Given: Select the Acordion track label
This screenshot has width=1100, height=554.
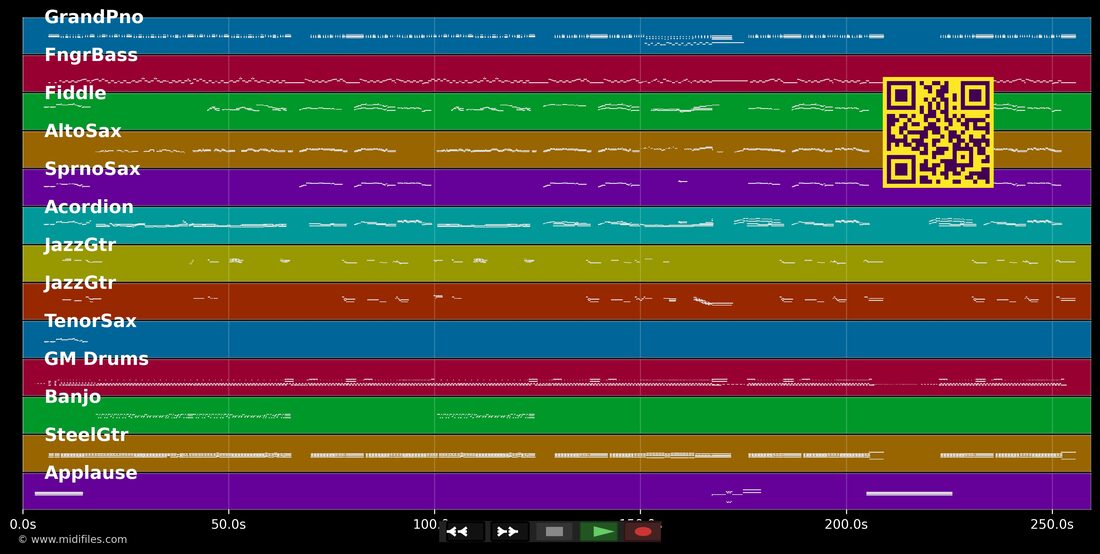Looking at the screenshot, I should [89, 207].
